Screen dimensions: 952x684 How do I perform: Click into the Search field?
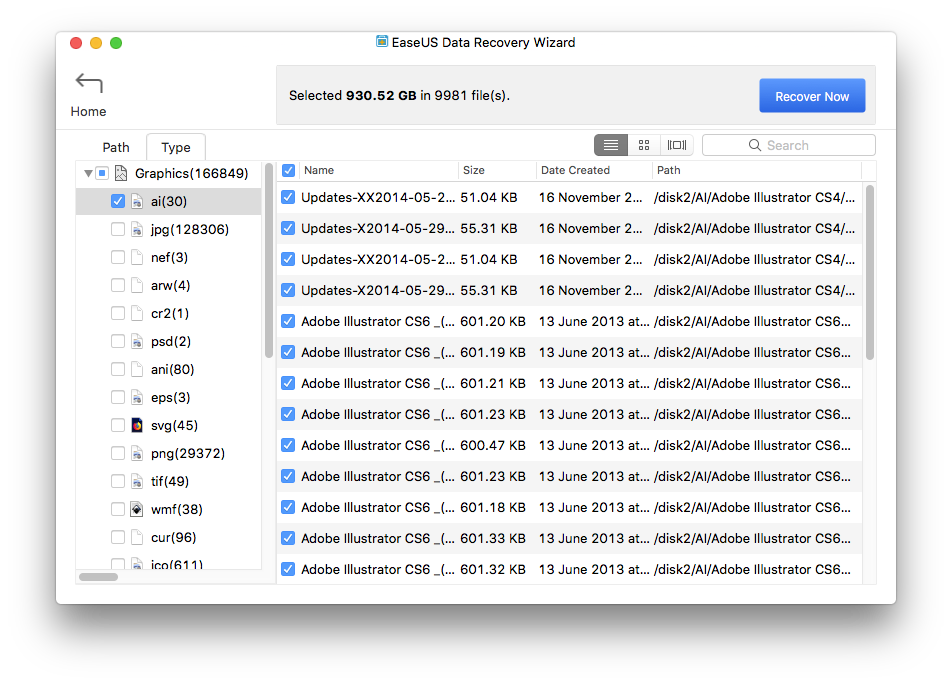(x=788, y=145)
